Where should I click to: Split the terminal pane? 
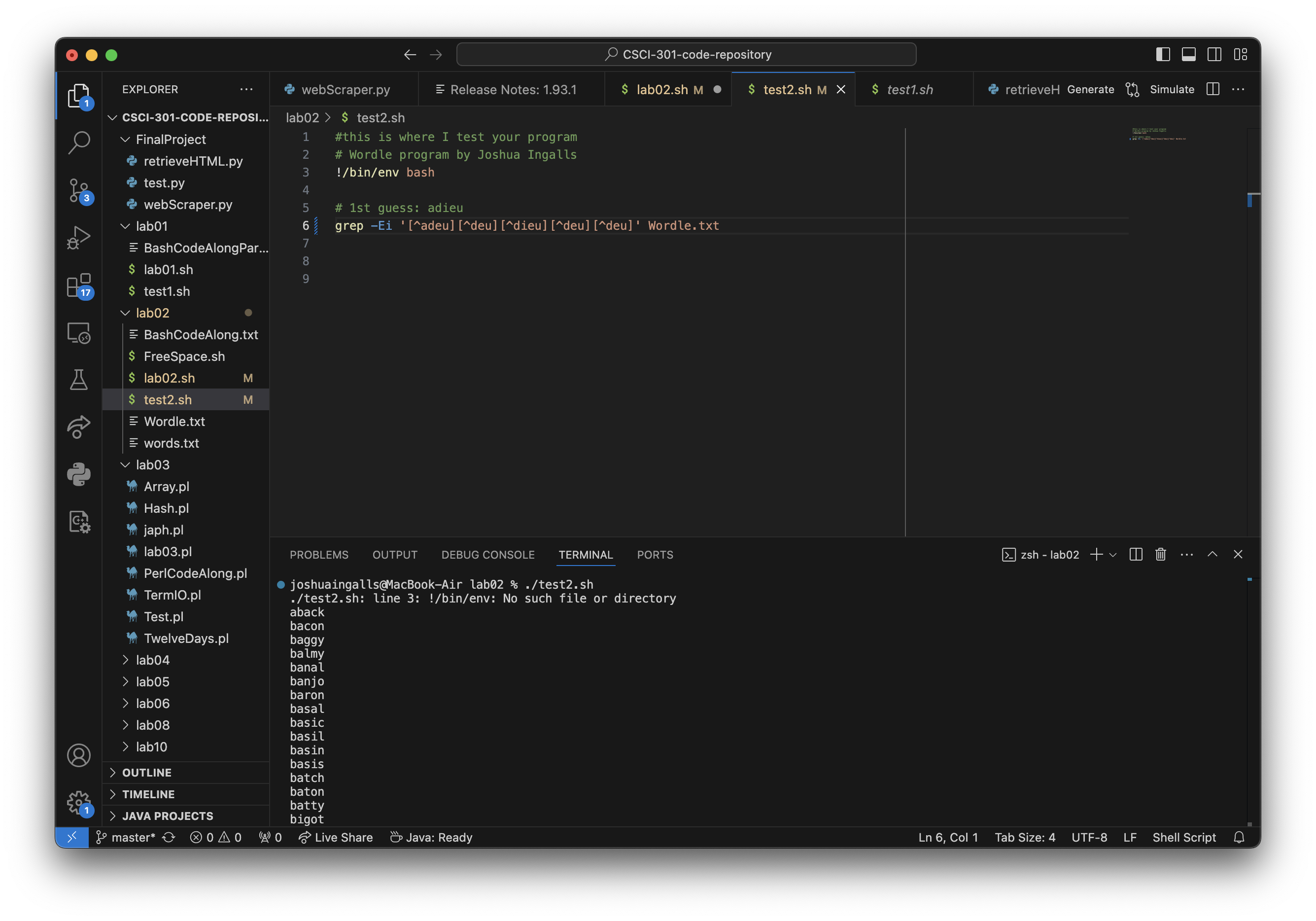click(1136, 555)
